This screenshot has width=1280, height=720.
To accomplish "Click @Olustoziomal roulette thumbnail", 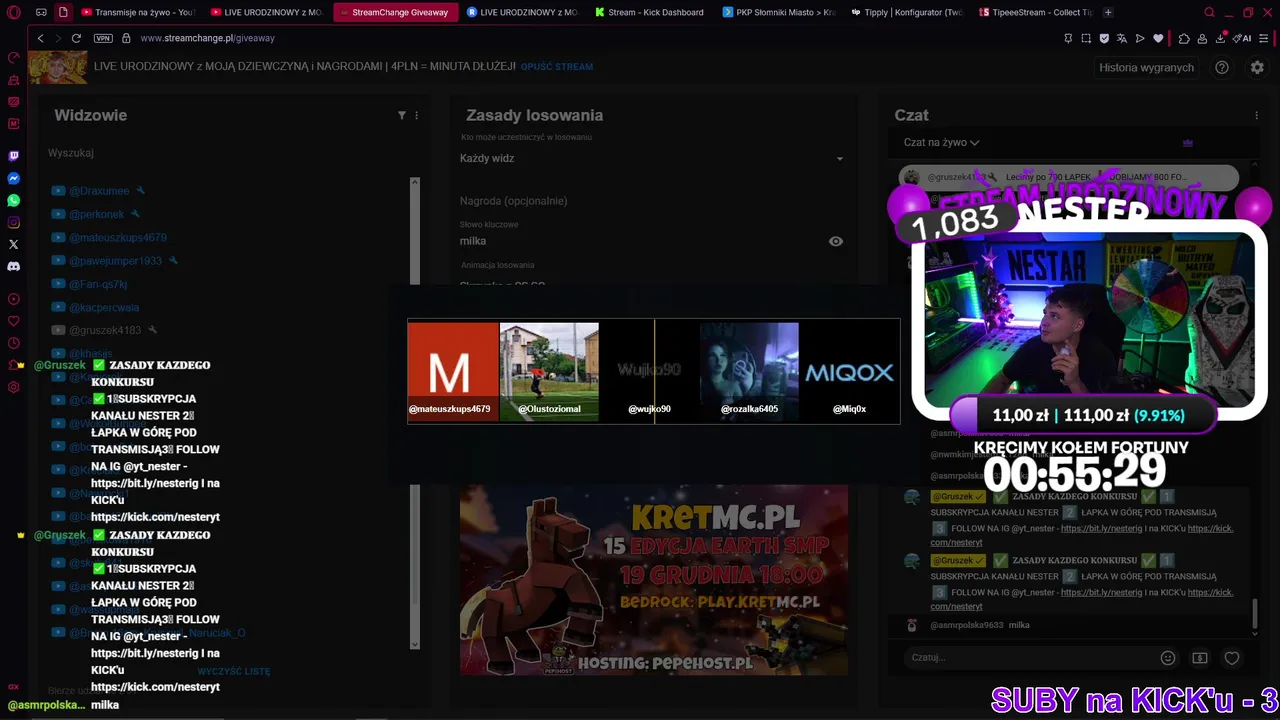I will [549, 371].
